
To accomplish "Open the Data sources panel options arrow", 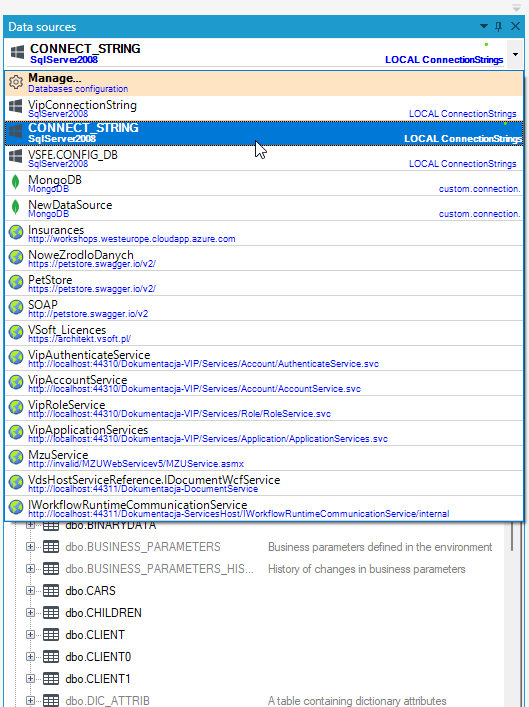I will [x=483, y=27].
